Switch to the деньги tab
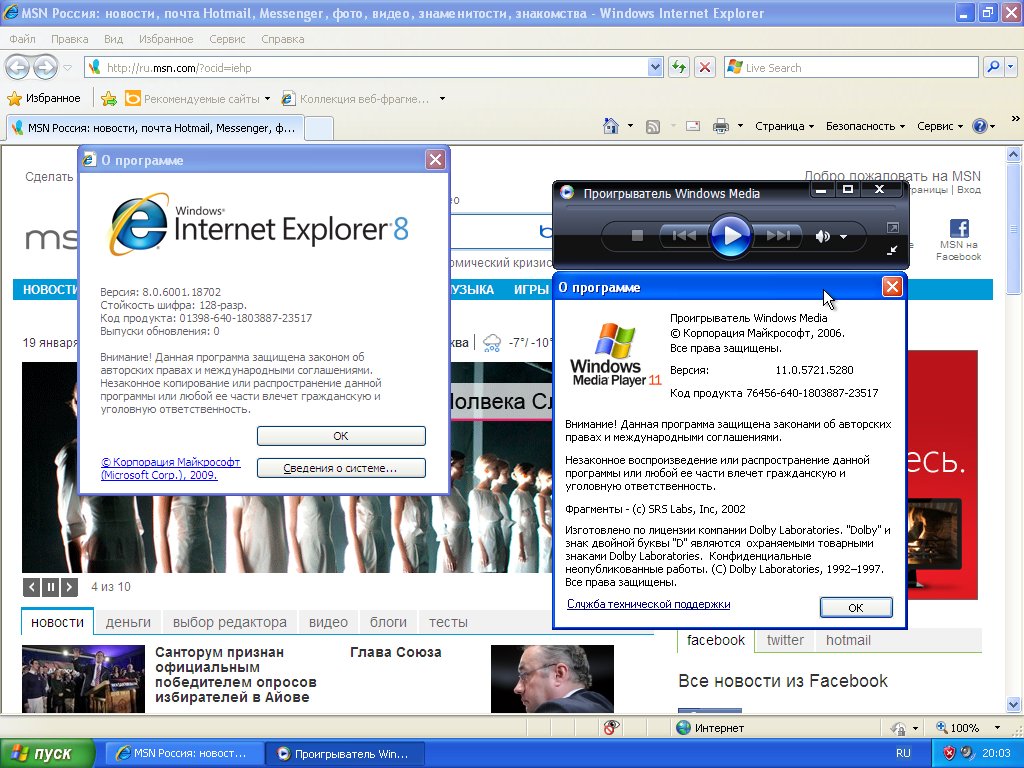Viewport: 1024px width, 768px height. coord(128,622)
